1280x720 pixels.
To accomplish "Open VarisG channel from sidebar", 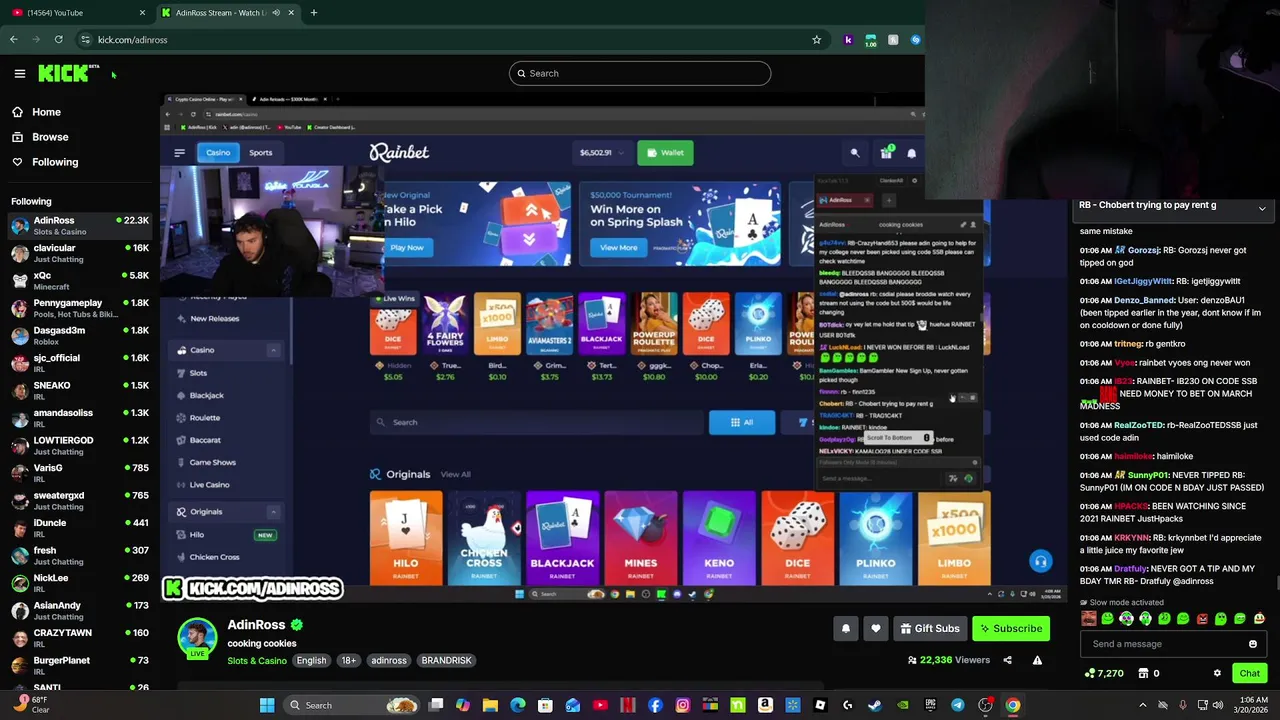I will tap(80, 473).
